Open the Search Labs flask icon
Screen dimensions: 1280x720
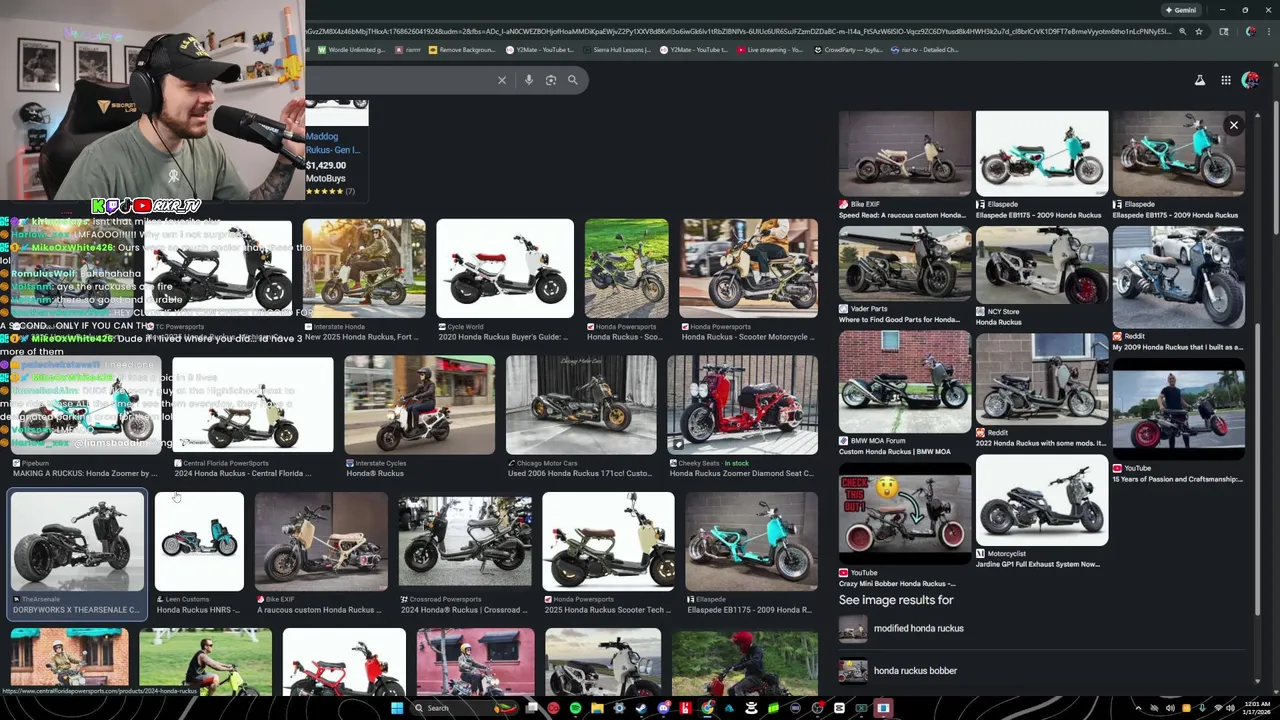click(x=1200, y=80)
